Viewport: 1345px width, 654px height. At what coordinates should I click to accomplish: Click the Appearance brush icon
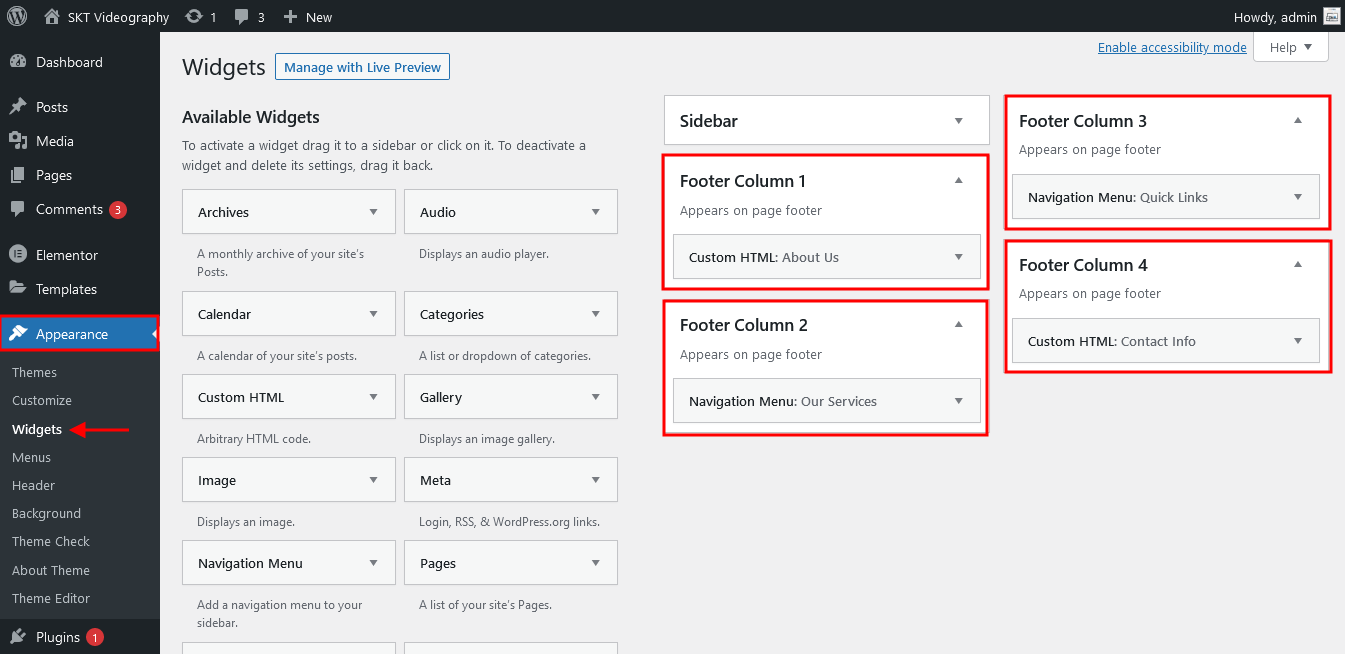[18, 334]
